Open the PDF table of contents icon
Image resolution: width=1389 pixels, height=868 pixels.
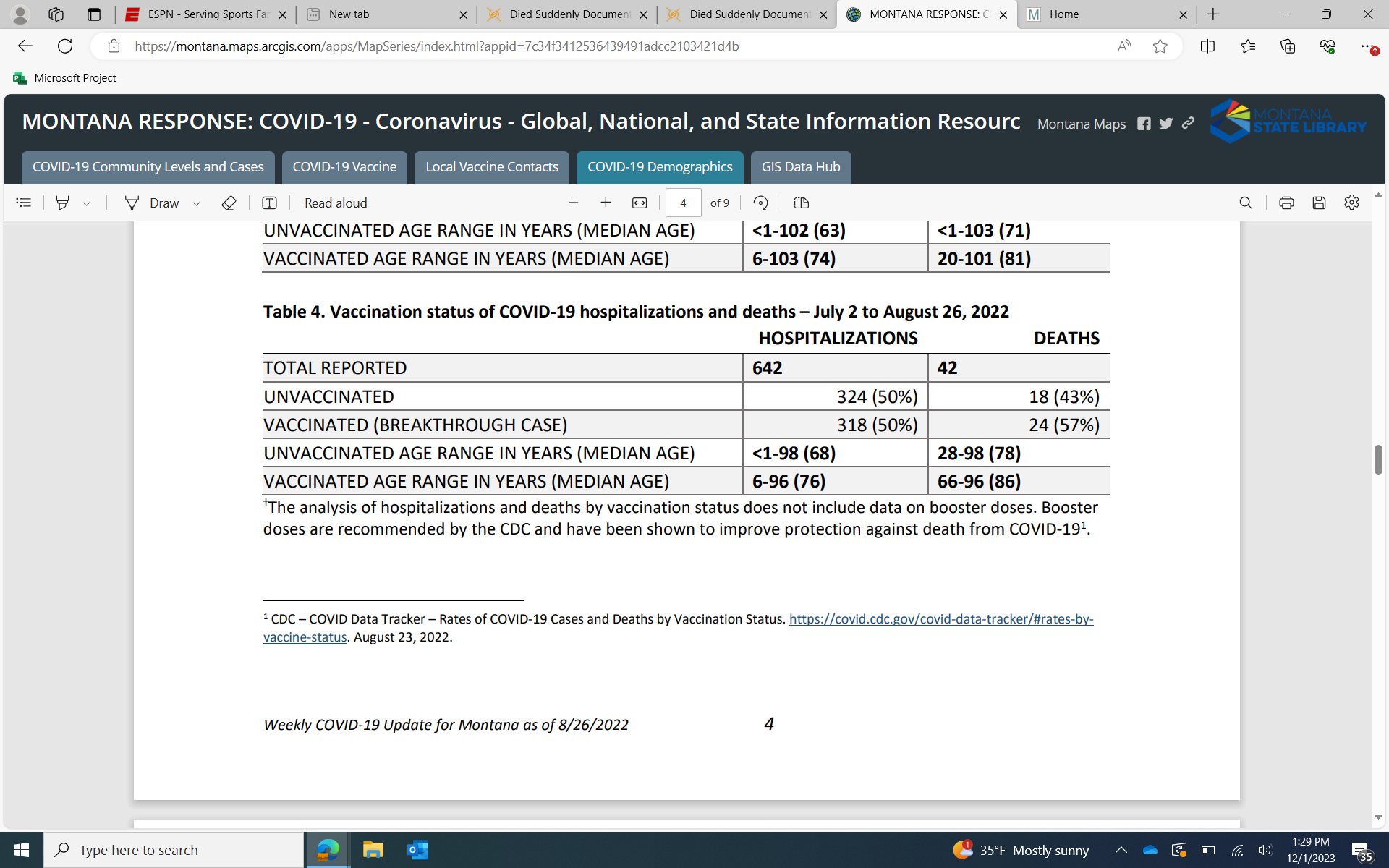[24, 203]
